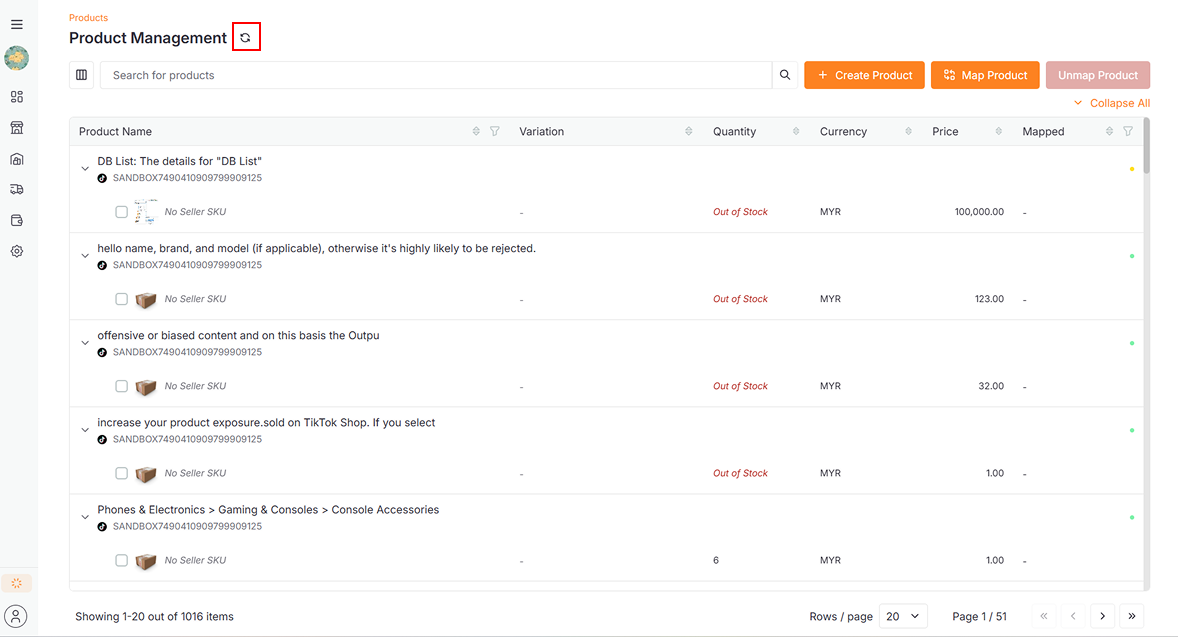Click the refresh icon beside Product Management

[245, 38]
